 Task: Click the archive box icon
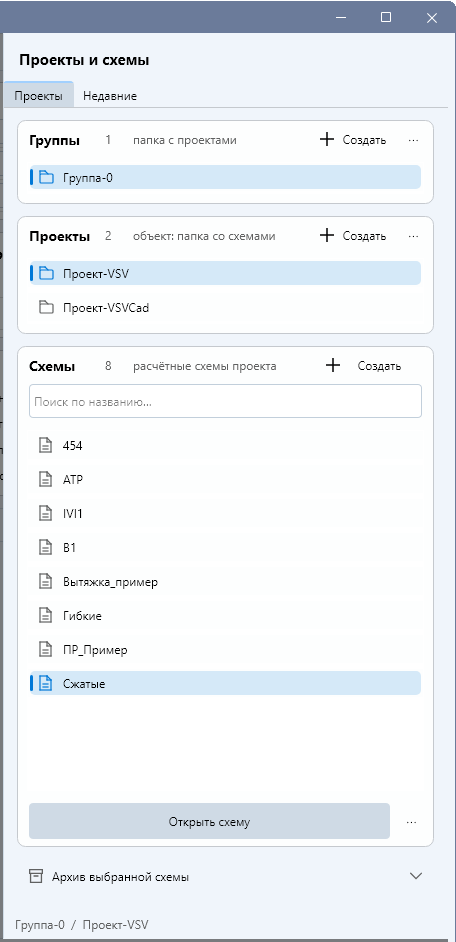click(36, 877)
